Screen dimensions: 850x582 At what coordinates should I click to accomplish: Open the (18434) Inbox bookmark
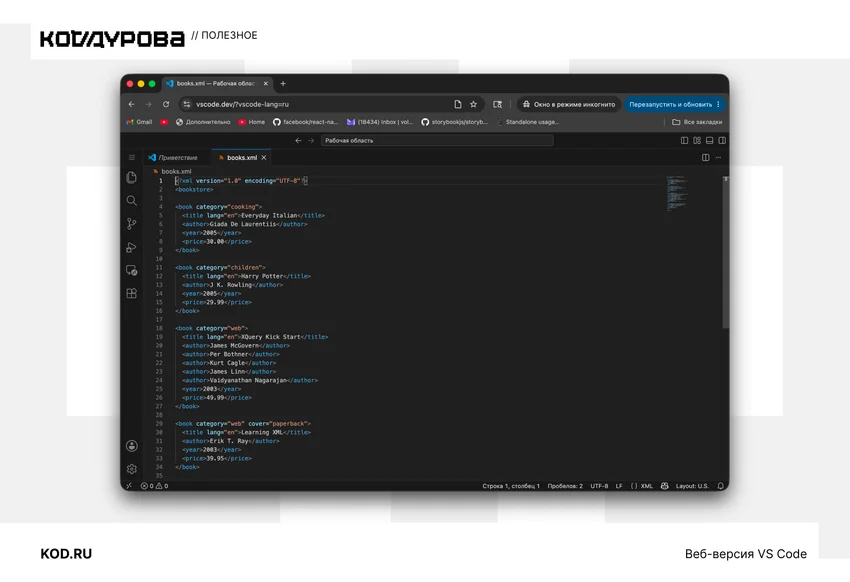pyautogui.click(x=380, y=122)
